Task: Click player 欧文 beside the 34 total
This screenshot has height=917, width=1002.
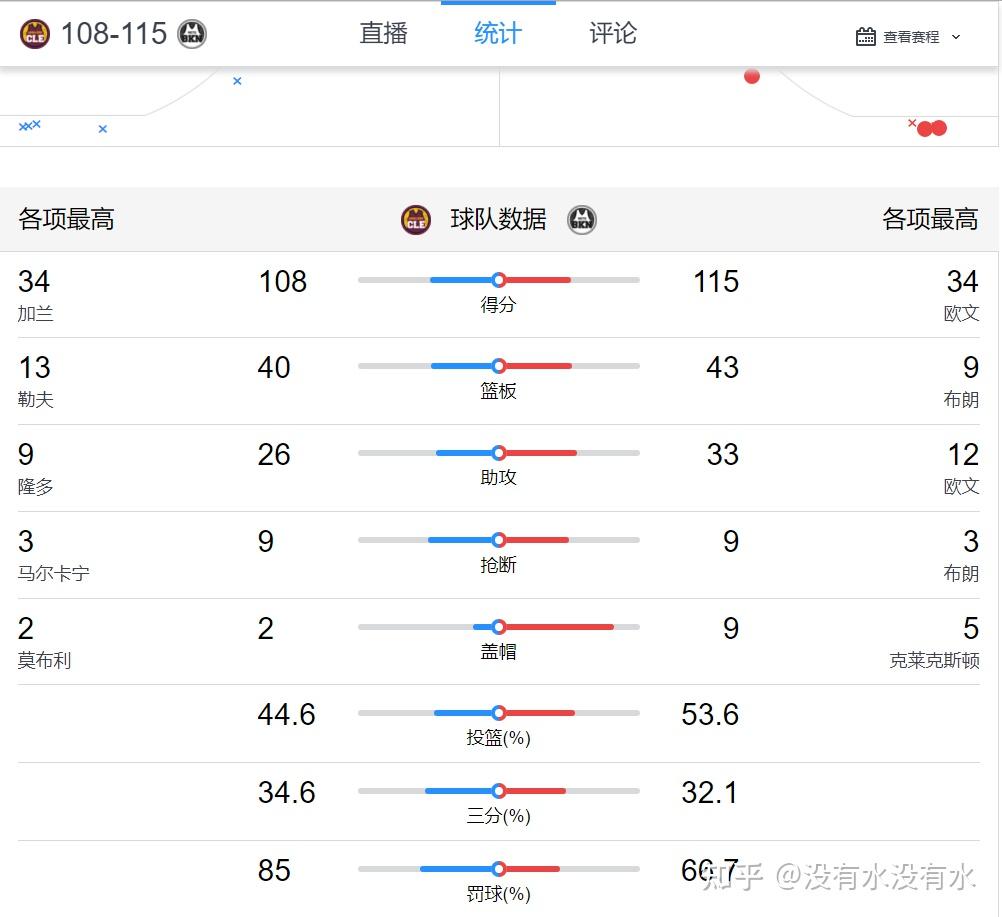Action: point(961,313)
